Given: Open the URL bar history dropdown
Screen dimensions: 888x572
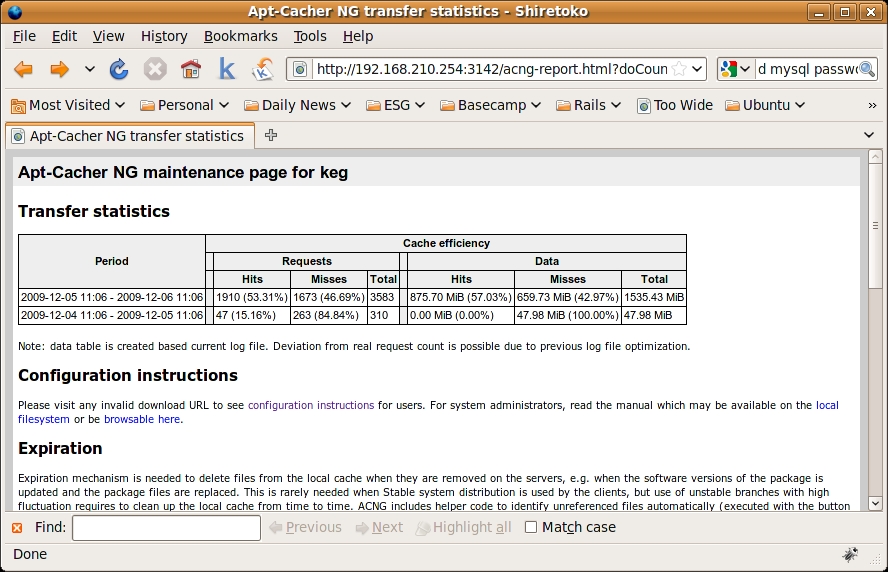Looking at the screenshot, I should 697,69.
